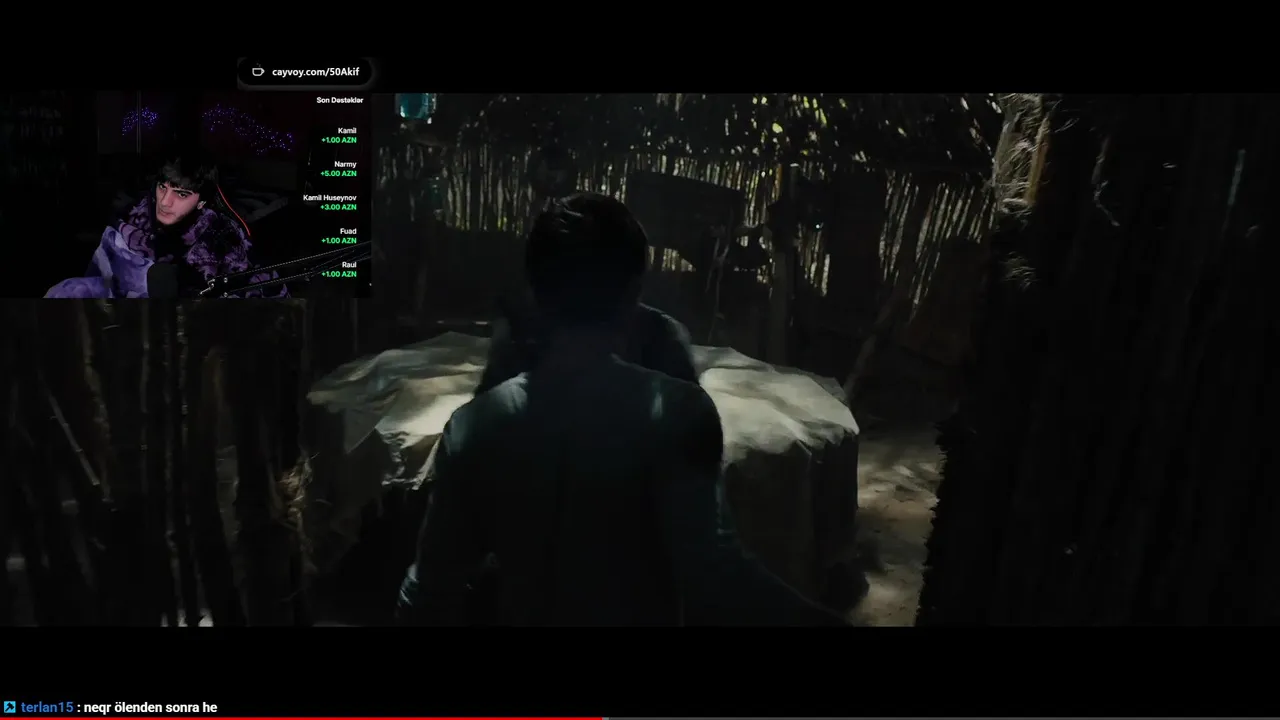Select the Kamil Huseynov +3.00 AZN entry

[x=329, y=202]
